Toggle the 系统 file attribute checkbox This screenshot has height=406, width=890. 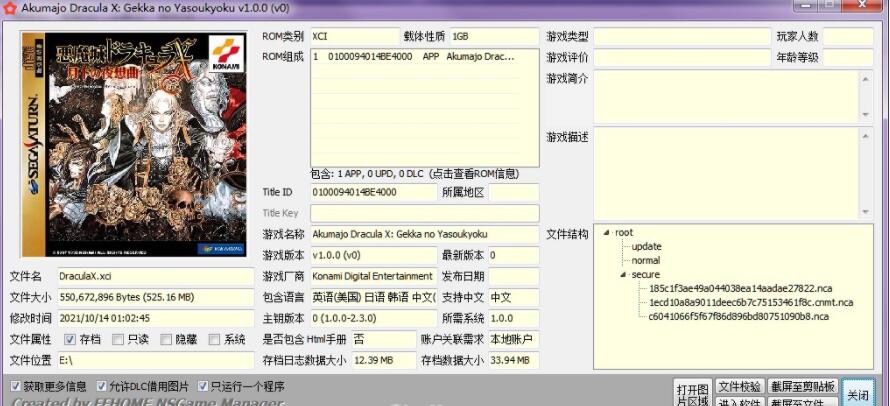(215, 340)
